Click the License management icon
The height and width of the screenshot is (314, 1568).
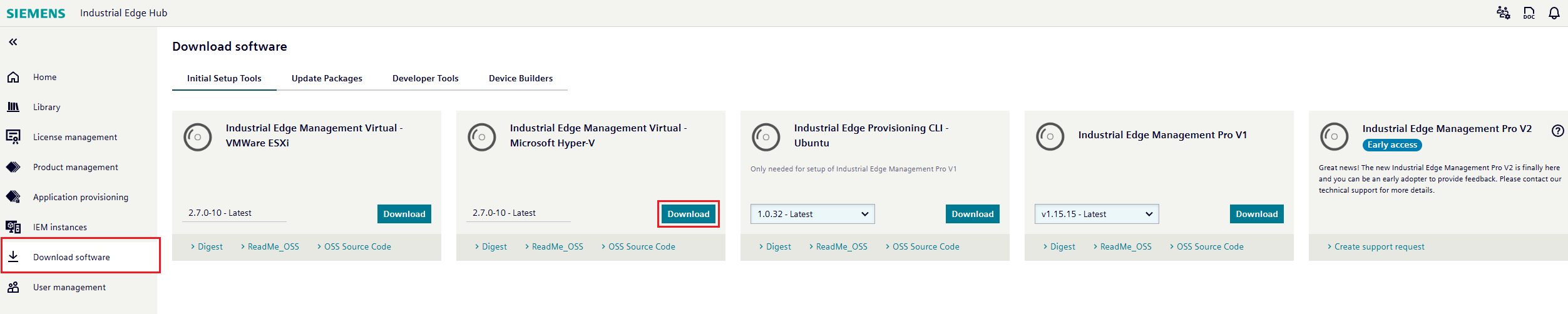point(13,137)
